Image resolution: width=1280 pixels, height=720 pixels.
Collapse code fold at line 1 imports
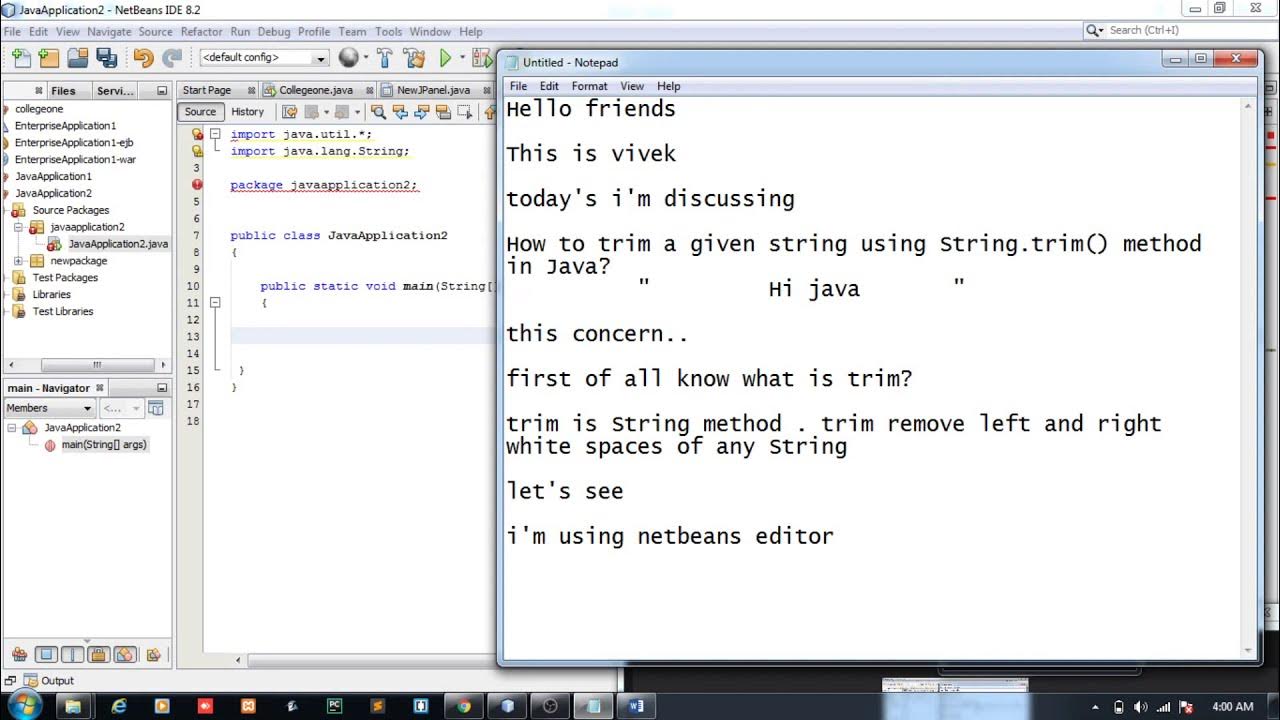pos(215,134)
